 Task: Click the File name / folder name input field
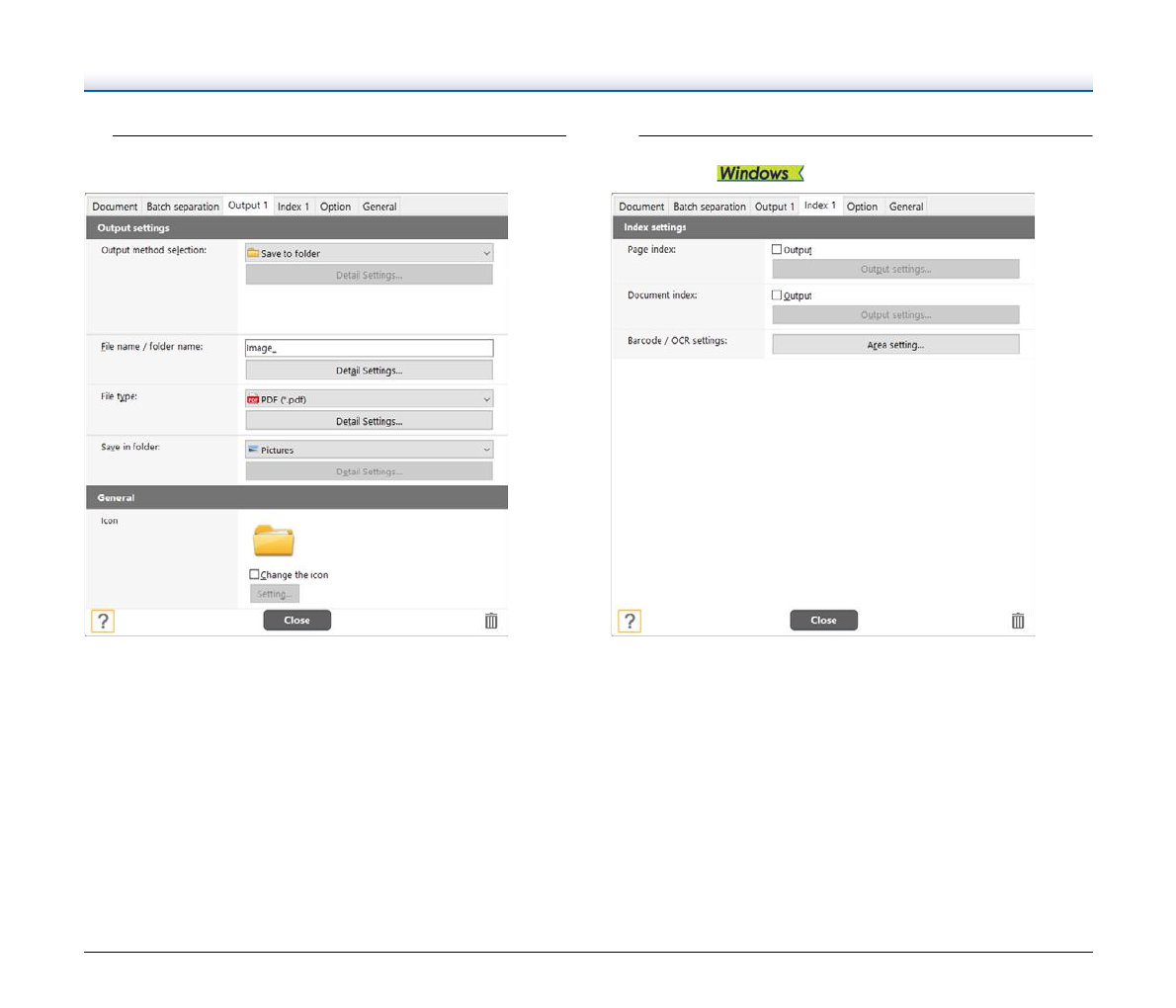click(x=369, y=348)
